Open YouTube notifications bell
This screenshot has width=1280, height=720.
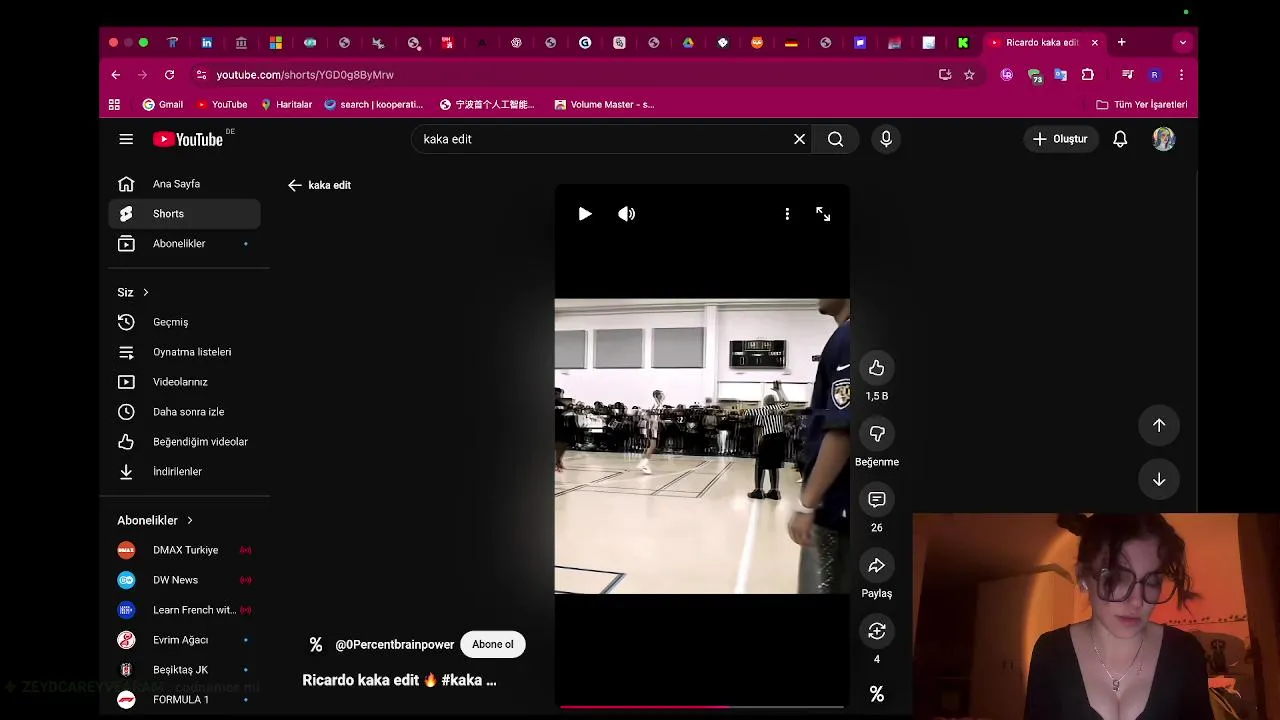coord(1120,139)
